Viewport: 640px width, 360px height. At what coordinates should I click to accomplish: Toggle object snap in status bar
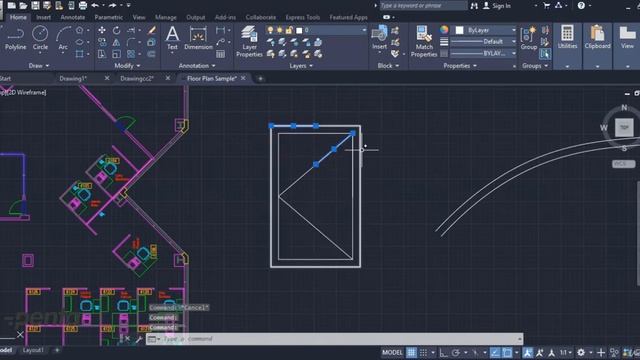click(507, 352)
